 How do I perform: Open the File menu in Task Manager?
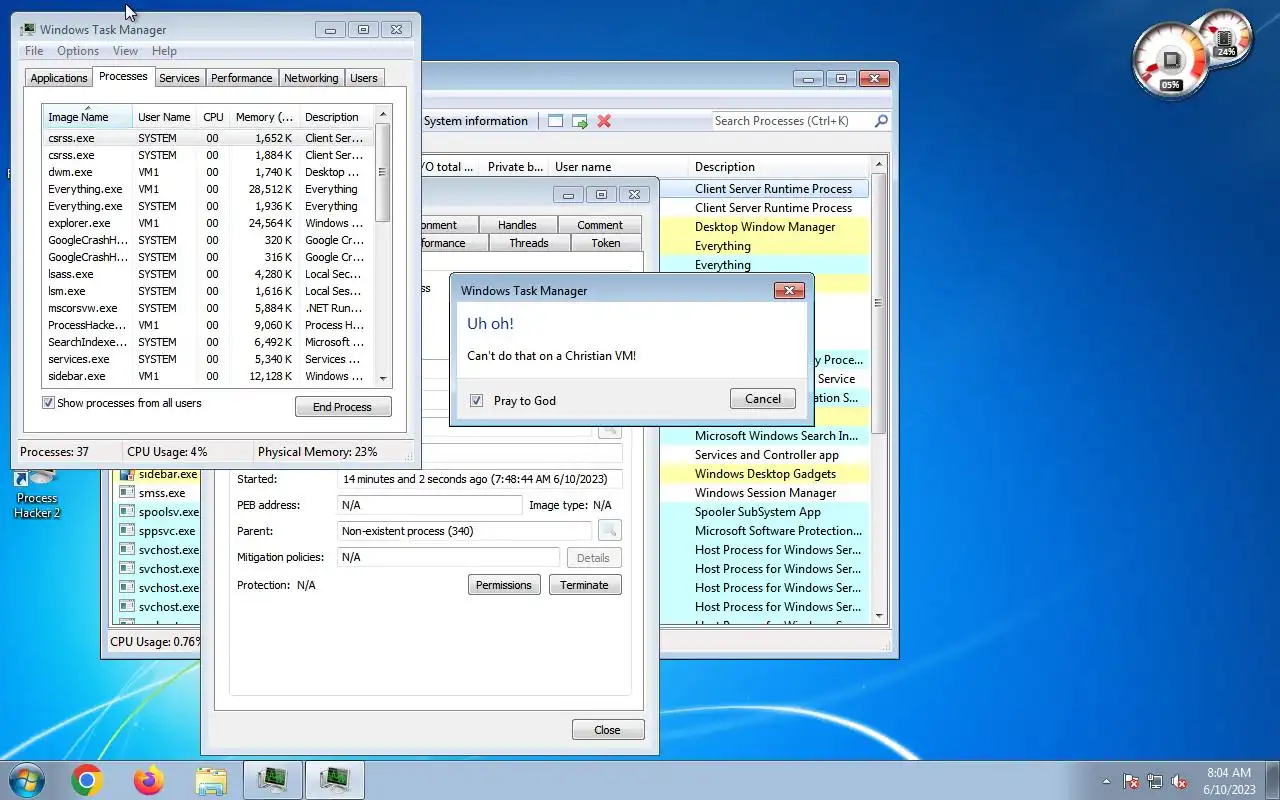tap(34, 51)
